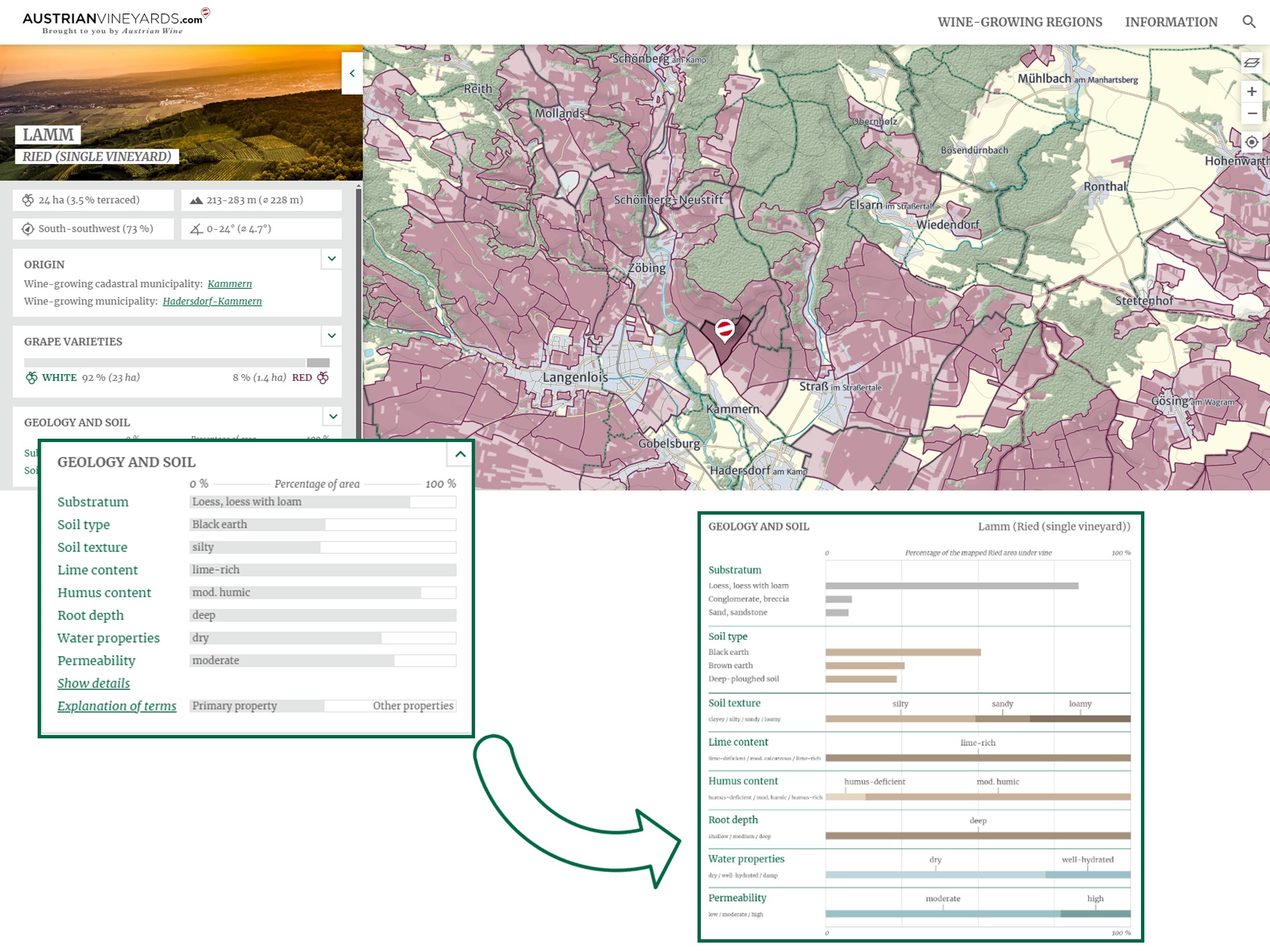This screenshot has height=952, width=1270.
Task: Locate my position on the map
Action: pos(1251,142)
